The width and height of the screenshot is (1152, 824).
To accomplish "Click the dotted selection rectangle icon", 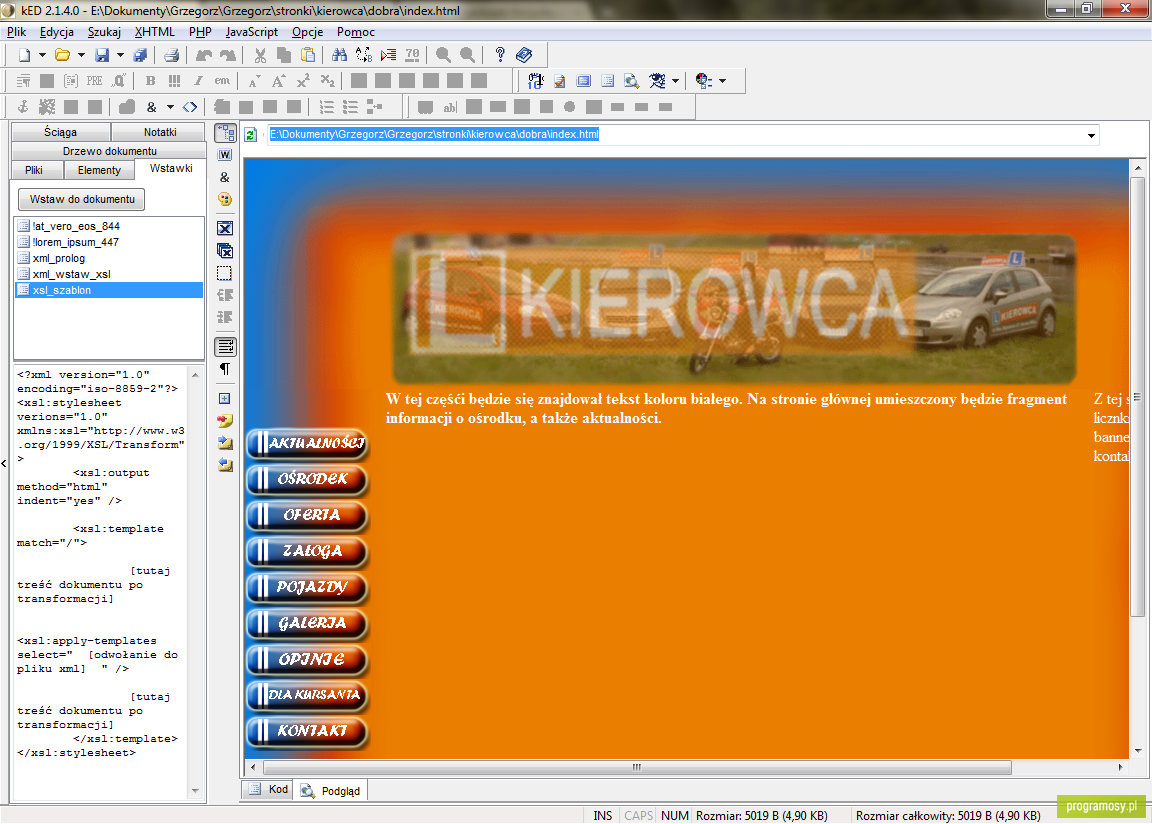I will 225,273.
